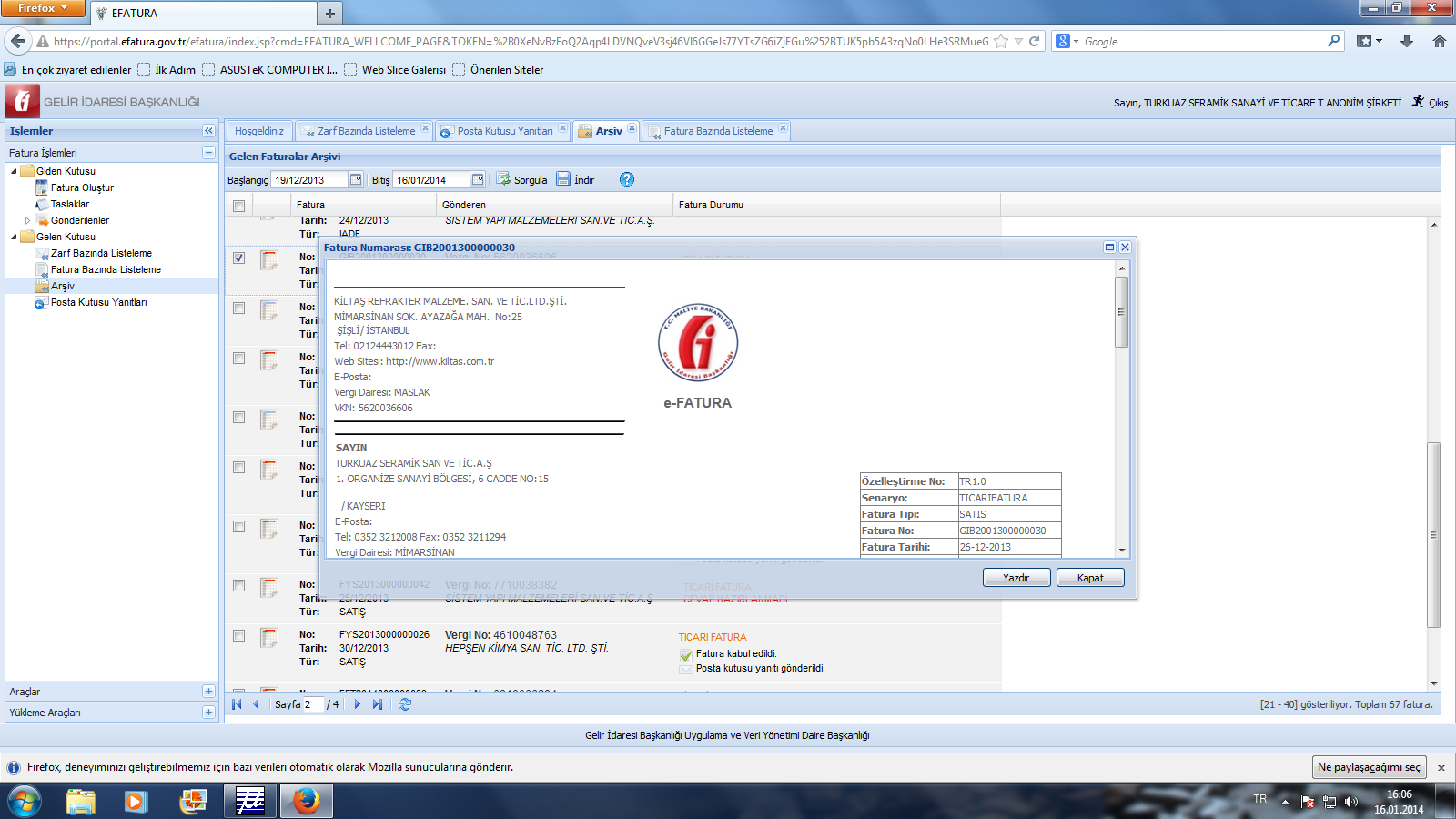This screenshot has height=819, width=1456.
Task: Expand the Gönderilenler tree node
Action: click(x=27, y=220)
